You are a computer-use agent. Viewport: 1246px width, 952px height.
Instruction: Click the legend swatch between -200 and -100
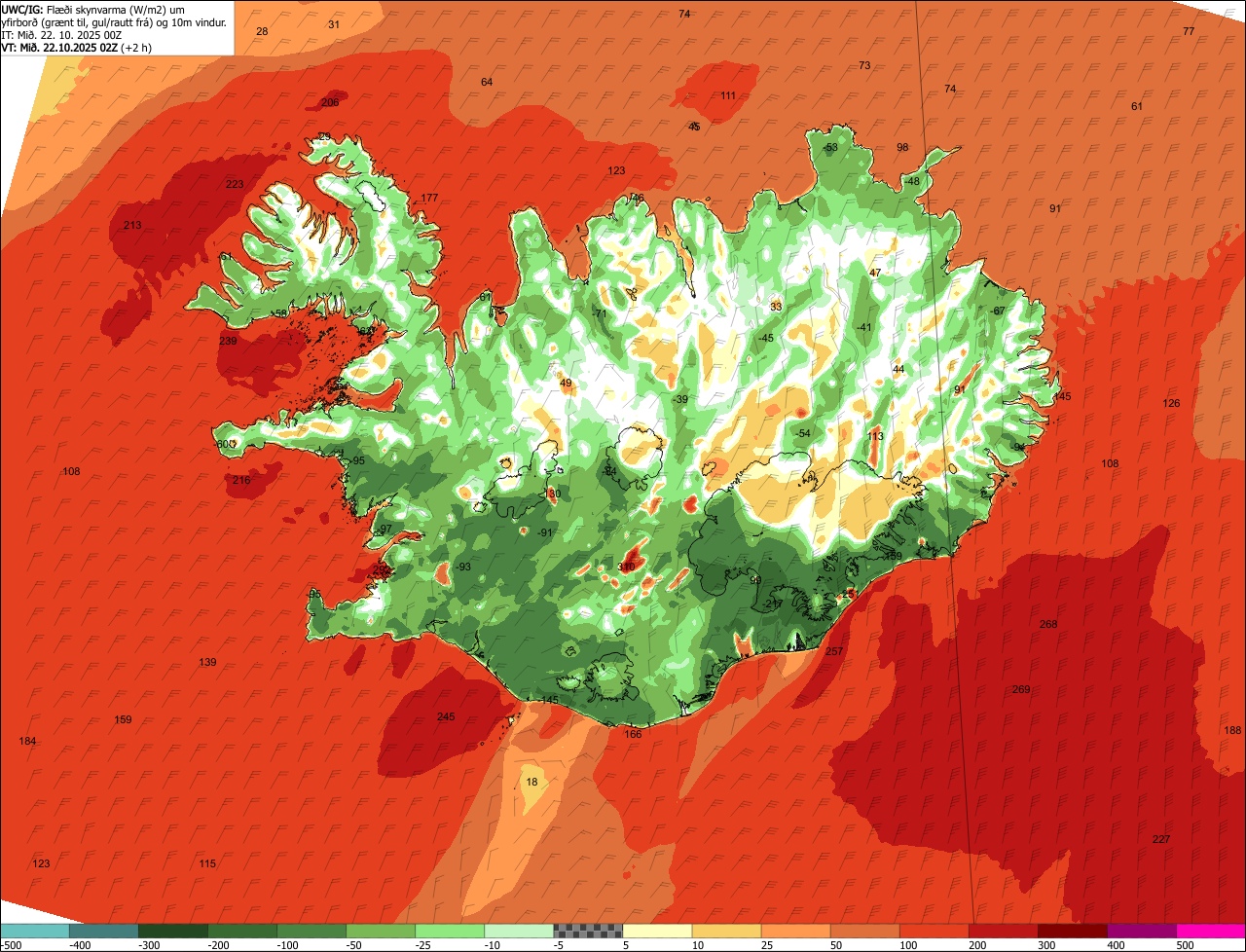point(241,931)
